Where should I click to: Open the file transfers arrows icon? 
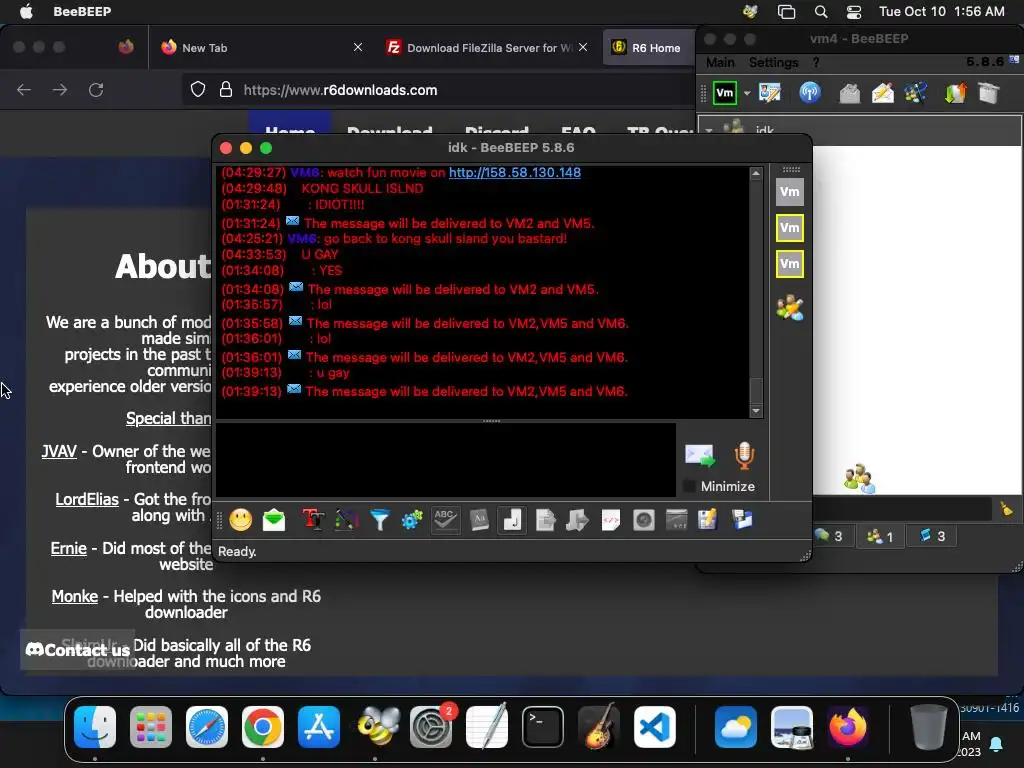(x=955, y=93)
